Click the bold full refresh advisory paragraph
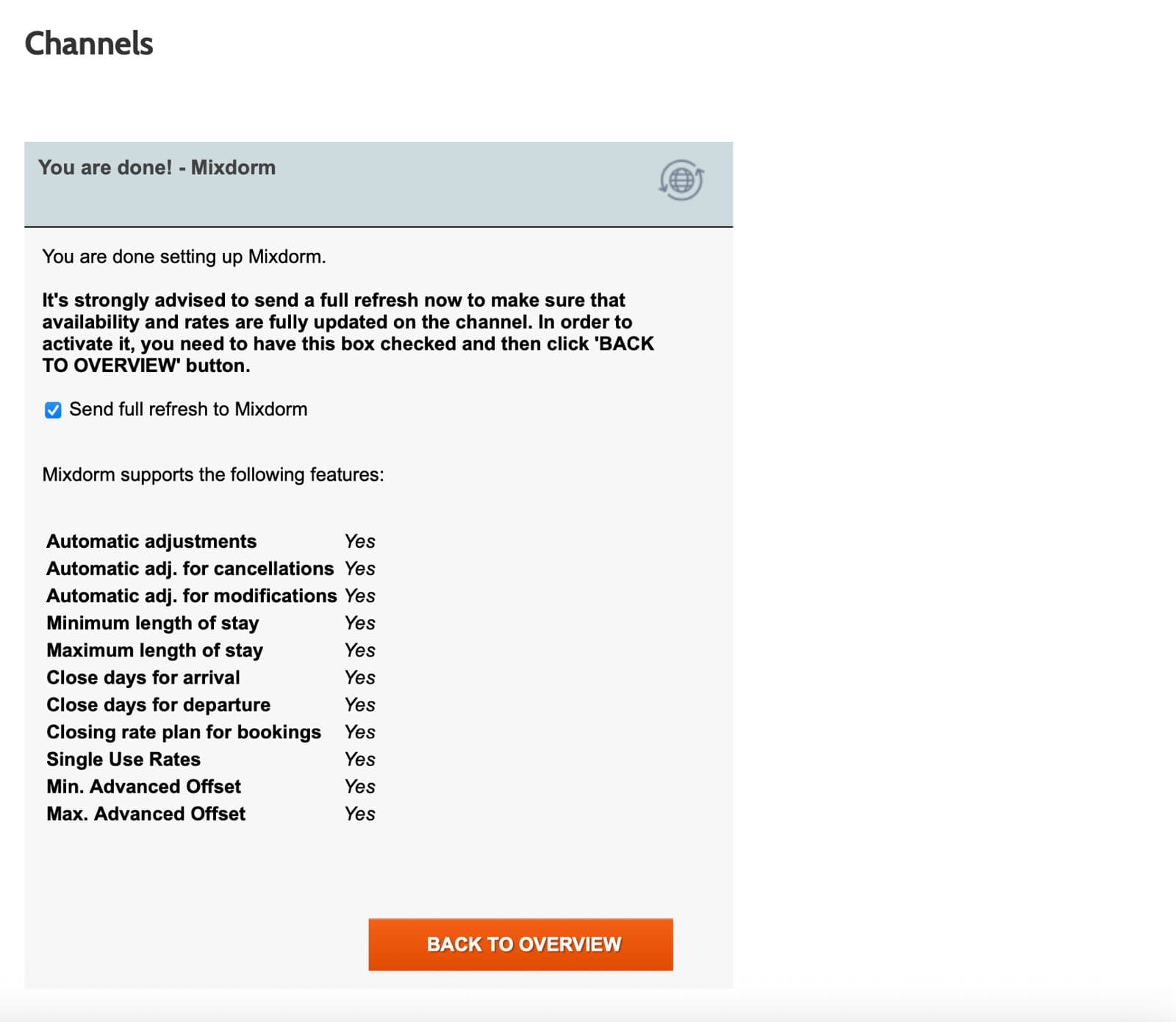Viewport: 1176px width, 1022px height. pyautogui.click(x=348, y=332)
